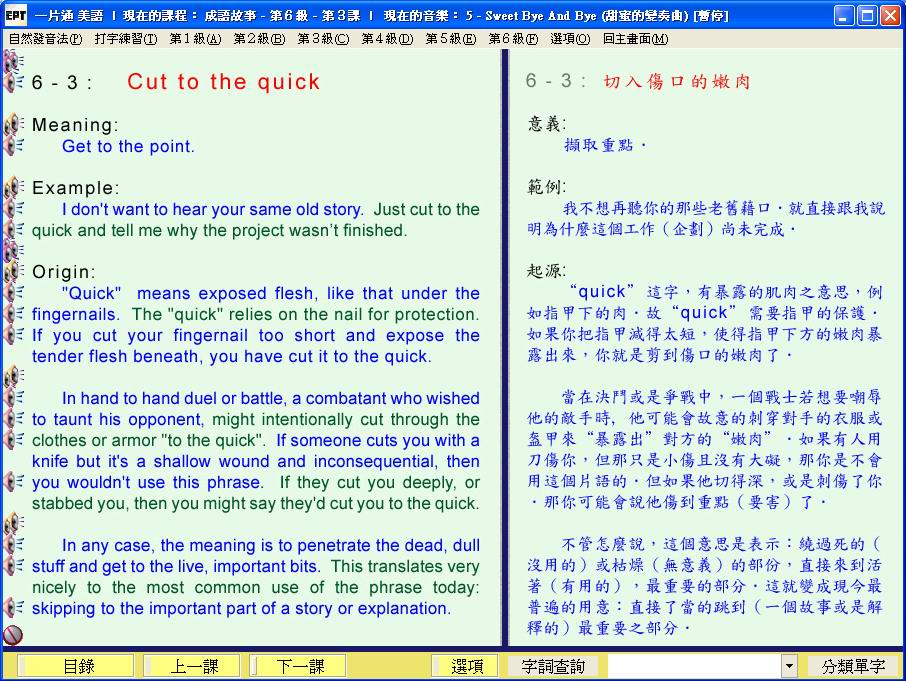Click the speaker icon next to 'Example:'

14,188
